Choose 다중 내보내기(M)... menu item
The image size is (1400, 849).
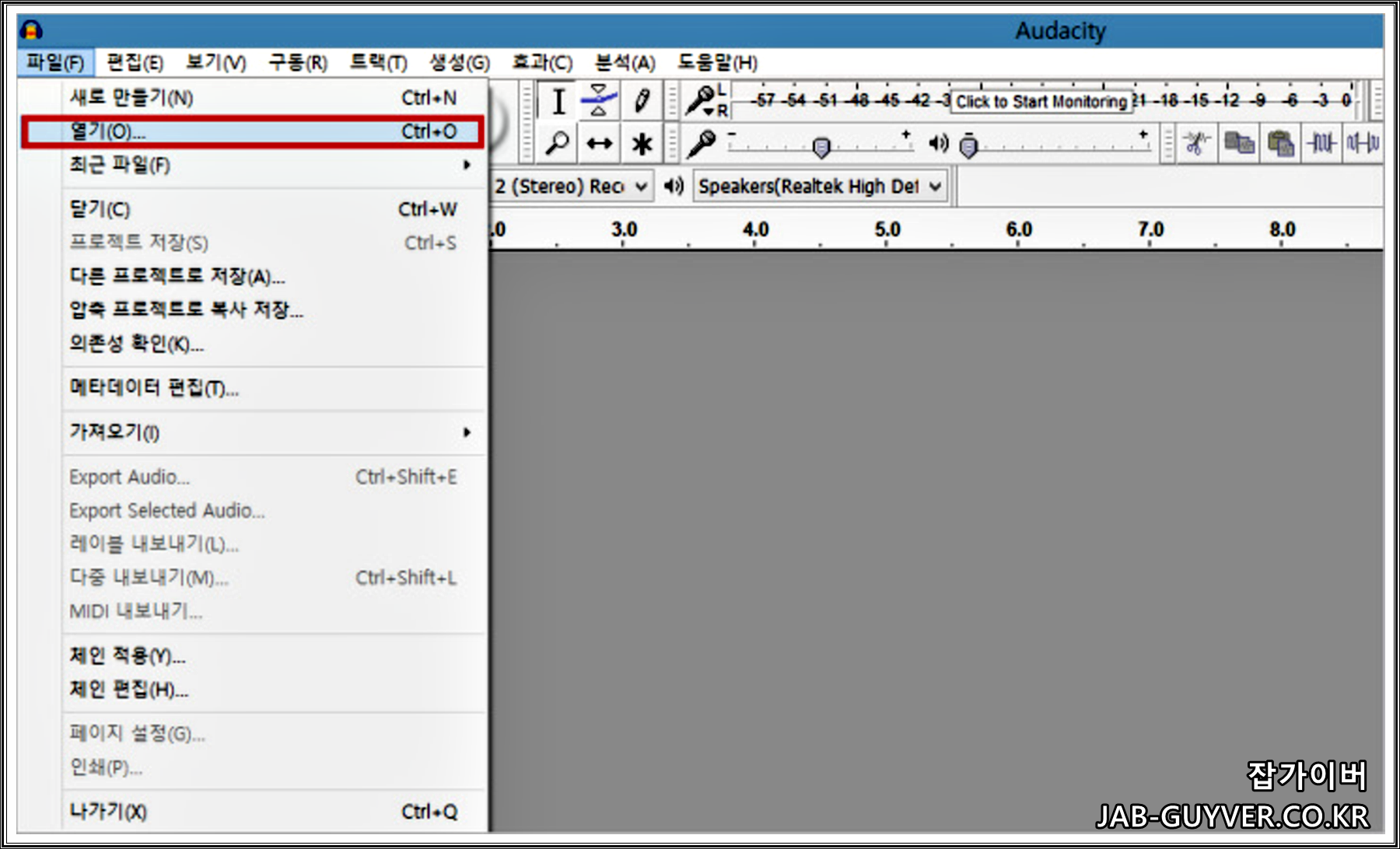pos(254,577)
